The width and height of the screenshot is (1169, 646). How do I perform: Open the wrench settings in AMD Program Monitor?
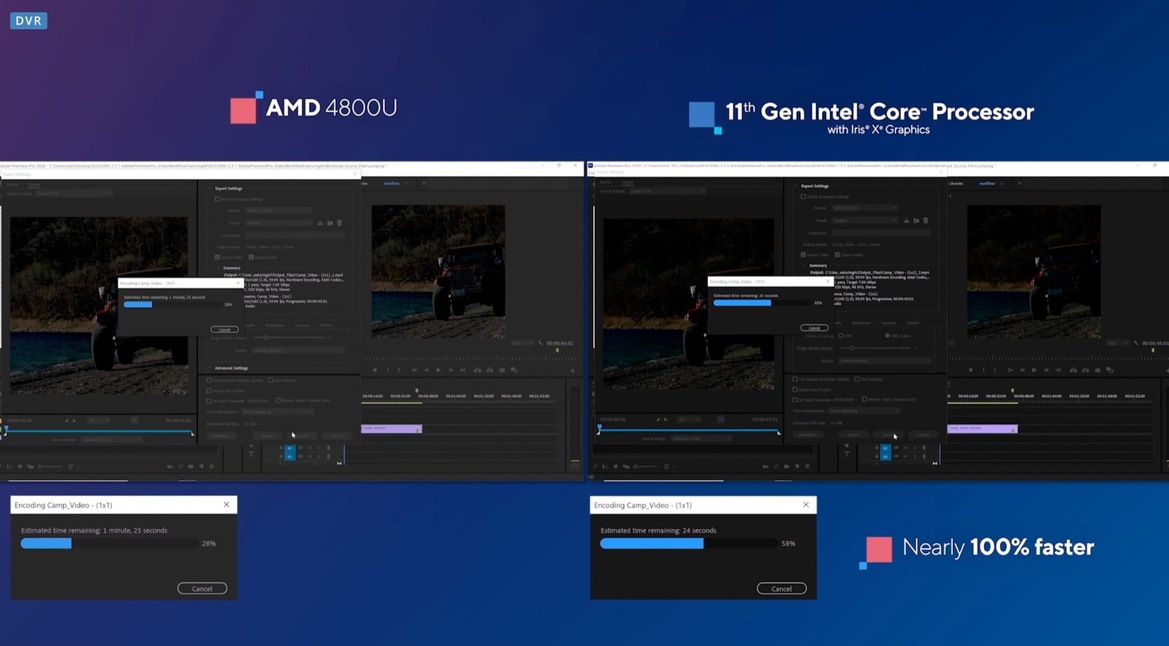(x=541, y=343)
